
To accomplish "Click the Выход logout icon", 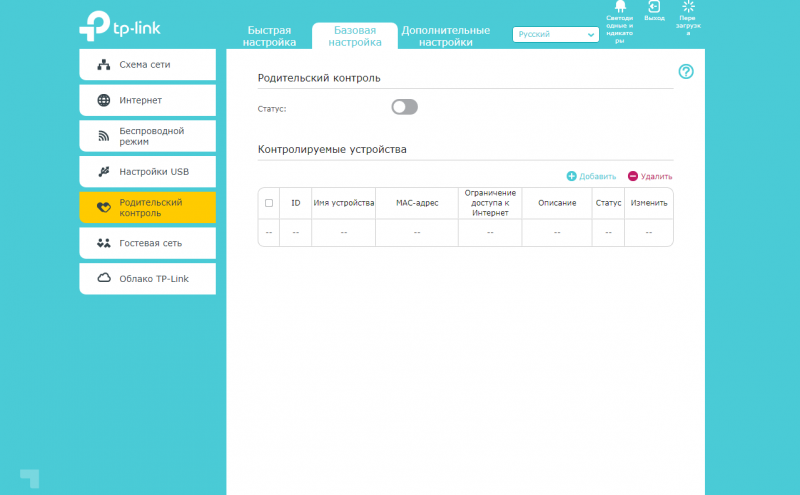I will 654,6.
